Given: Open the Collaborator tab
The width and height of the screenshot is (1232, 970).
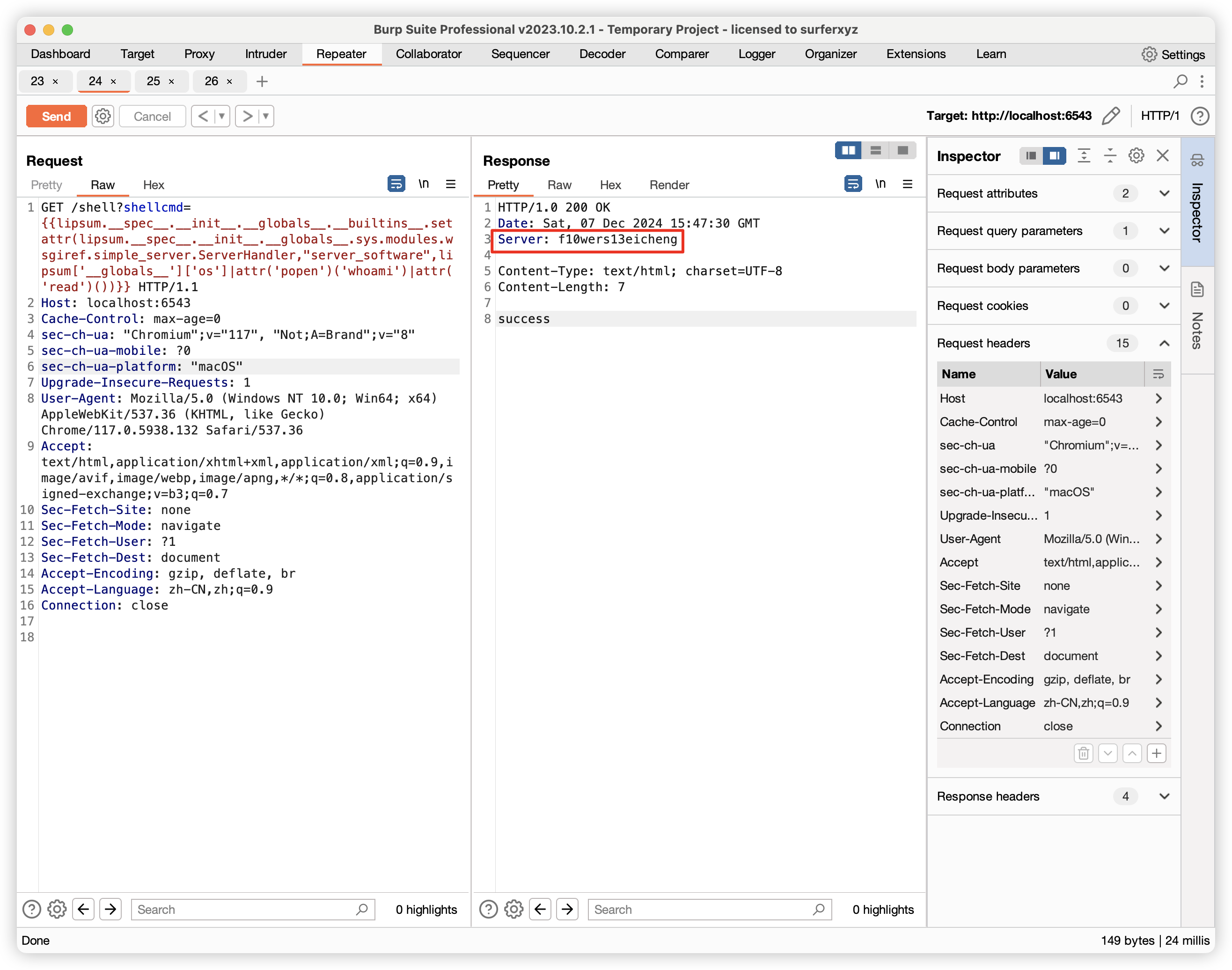Looking at the screenshot, I should click(429, 54).
